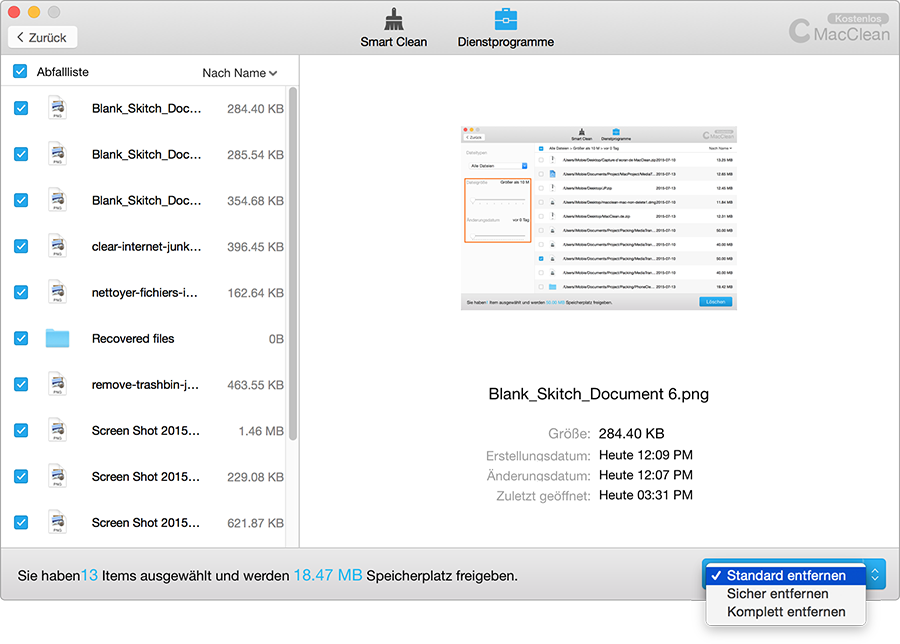
Task: Uncheck the clear-internet-junk checkbox
Action: [x=21, y=246]
